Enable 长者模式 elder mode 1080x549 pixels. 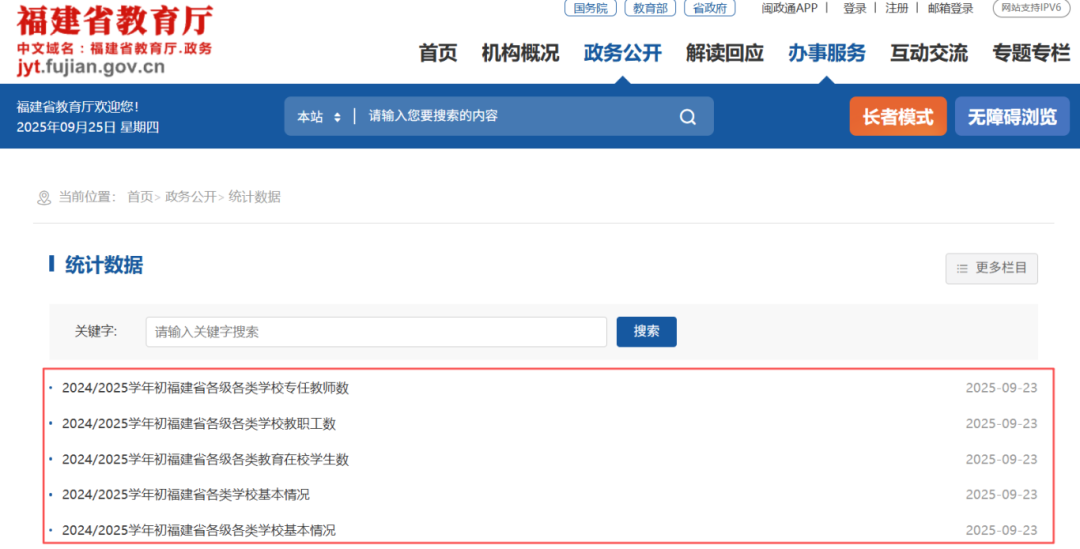(897, 117)
